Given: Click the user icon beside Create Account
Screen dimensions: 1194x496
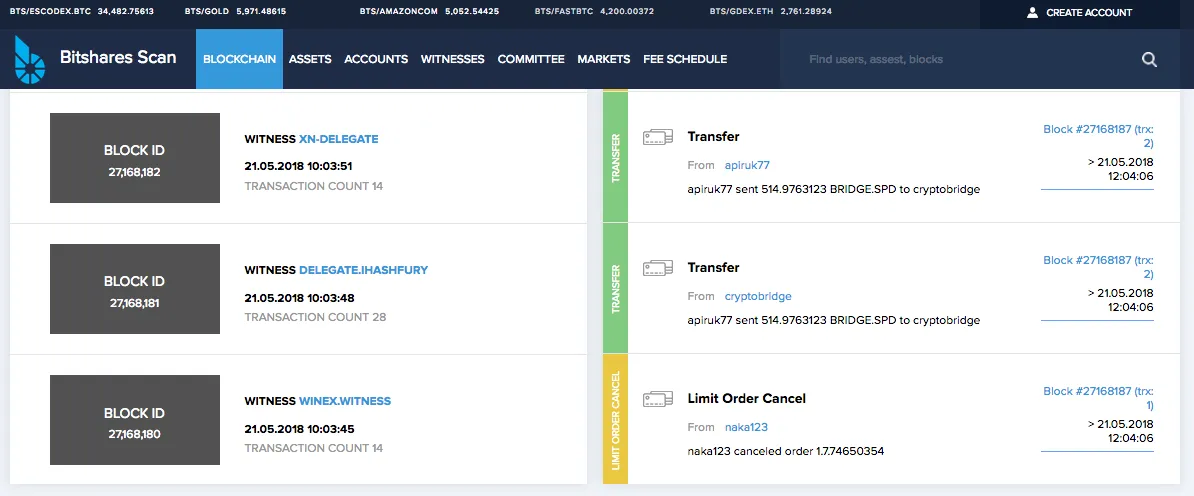Looking at the screenshot, I should click(x=1033, y=12).
